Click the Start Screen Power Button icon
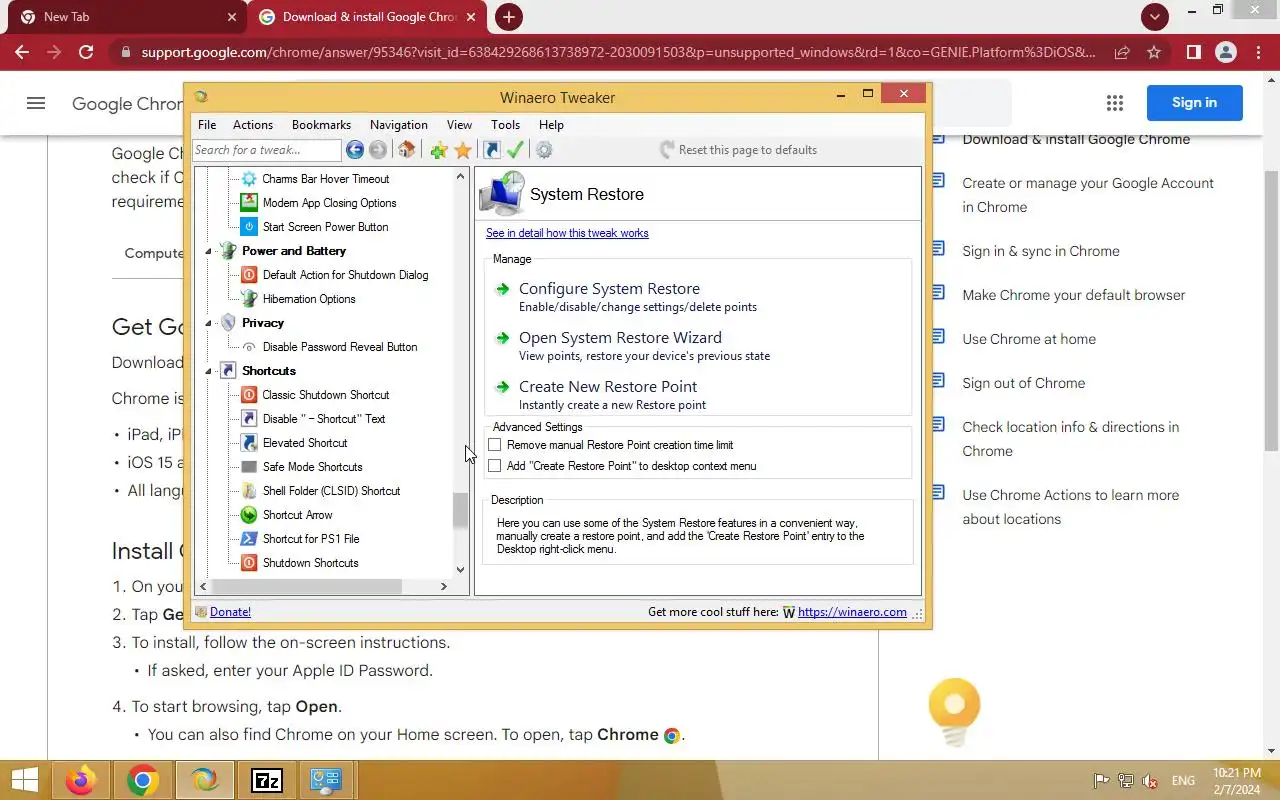Viewport: 1280px width, 800px height. [x=249, y=227]
